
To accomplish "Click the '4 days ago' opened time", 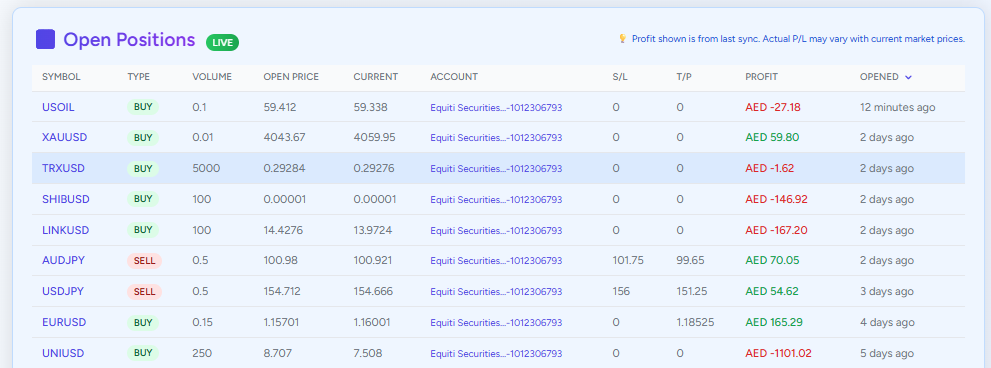I will (x=887, y=322).
